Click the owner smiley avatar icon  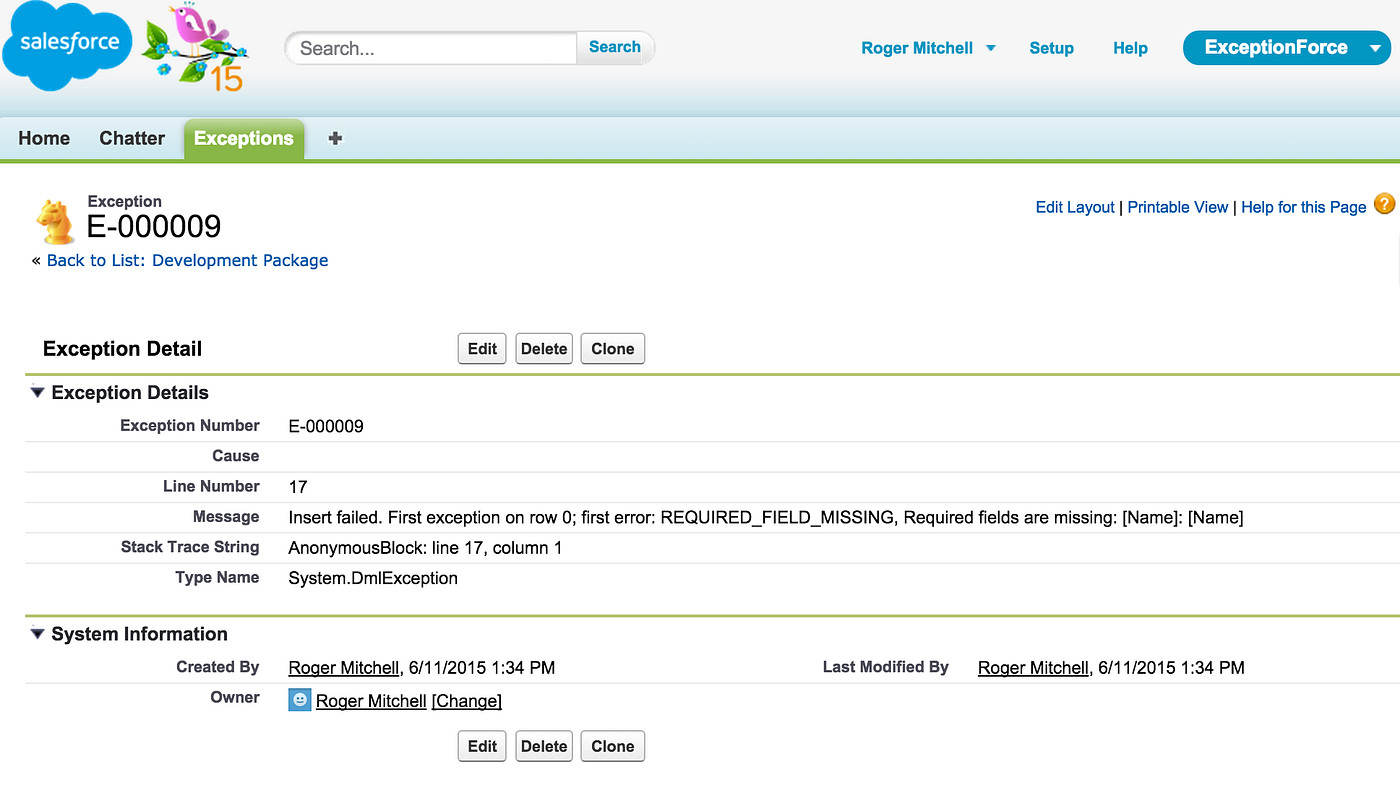point(300,700)
